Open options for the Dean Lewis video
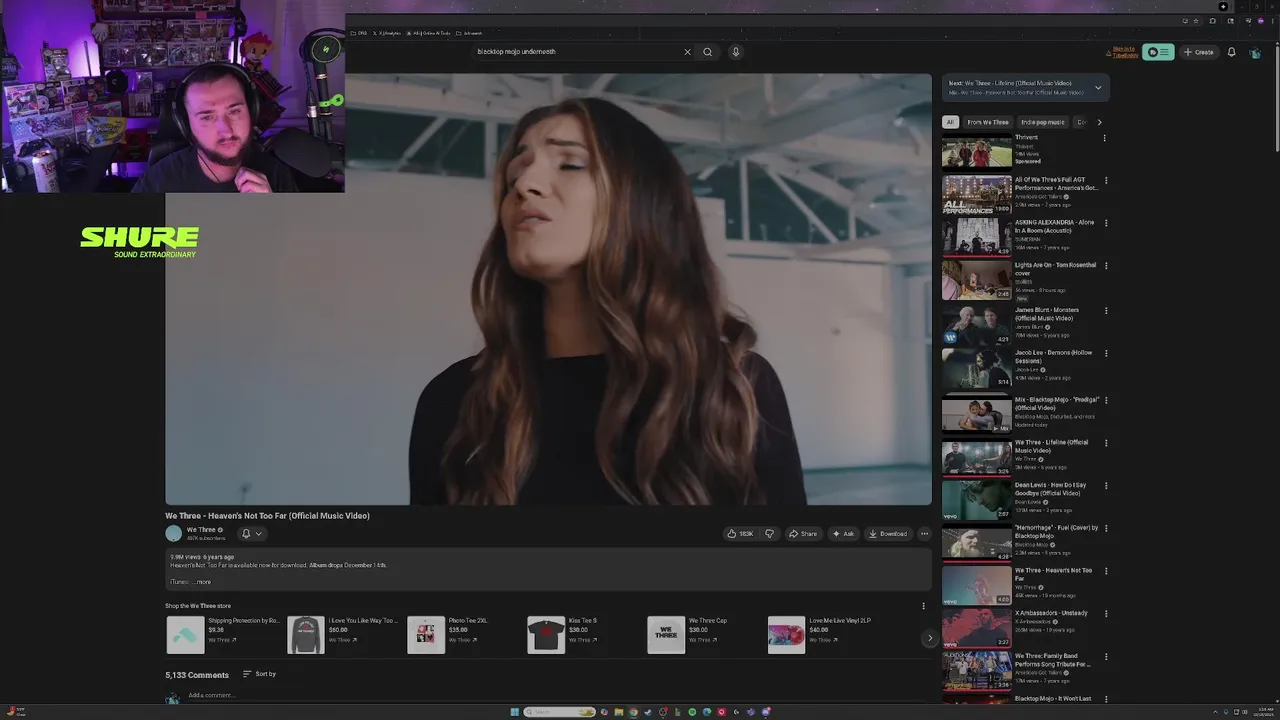This screenshot has height=720, width=1280. point(1106,486)
